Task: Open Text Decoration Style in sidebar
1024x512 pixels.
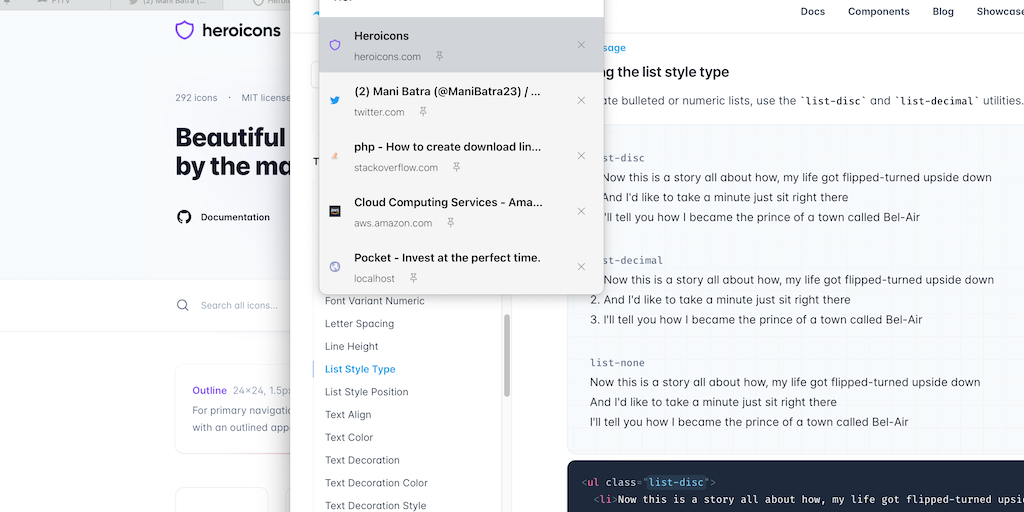Action: 376,506
